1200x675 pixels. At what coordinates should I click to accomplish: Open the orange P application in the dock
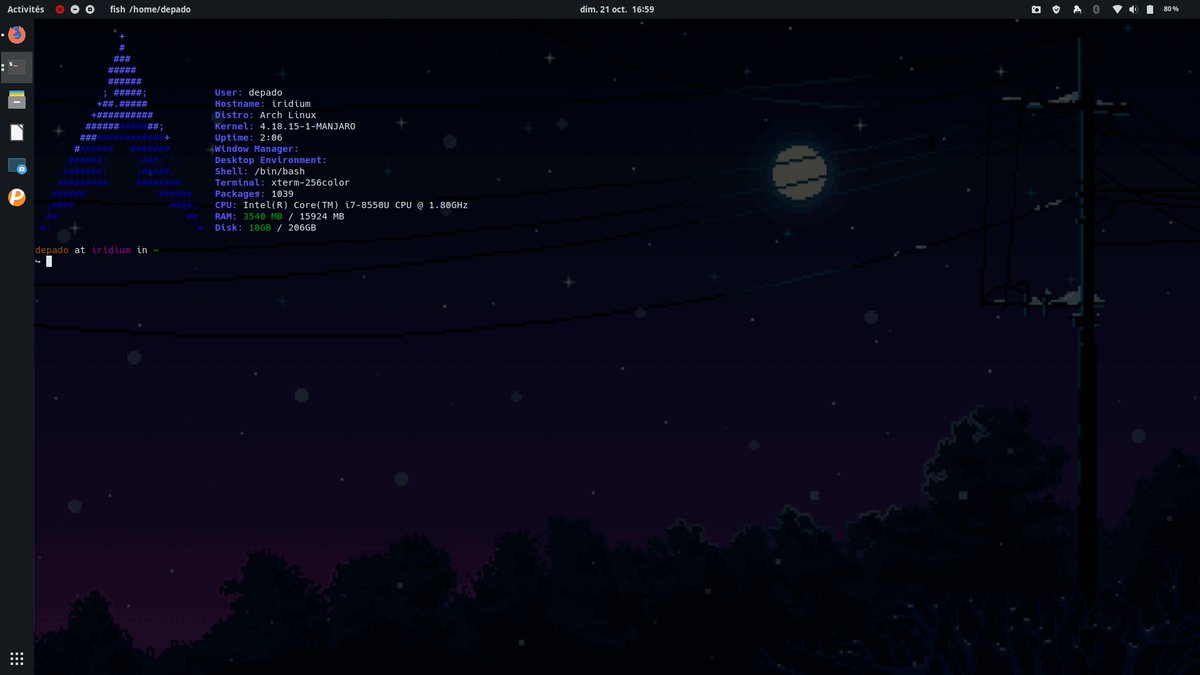(x=16, y=197)
